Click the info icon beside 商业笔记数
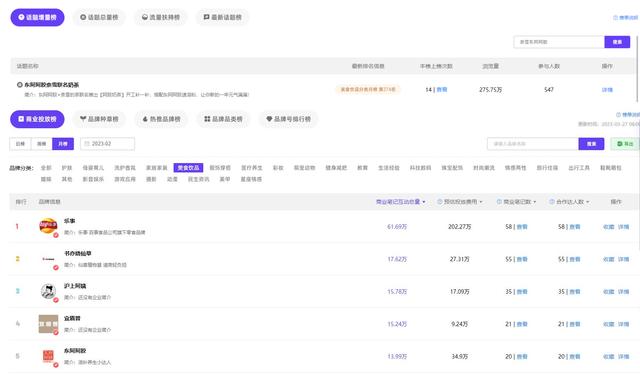 499,202
